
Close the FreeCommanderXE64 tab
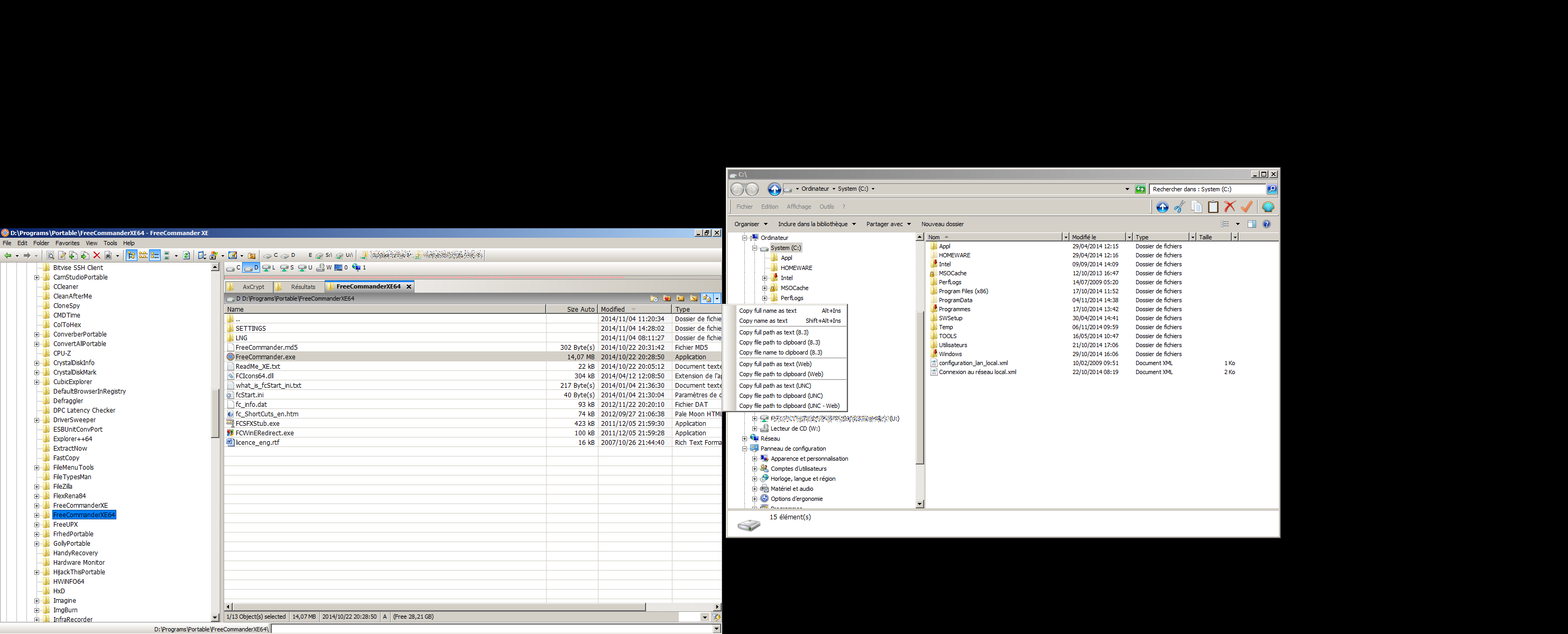(x=409, y=286)
